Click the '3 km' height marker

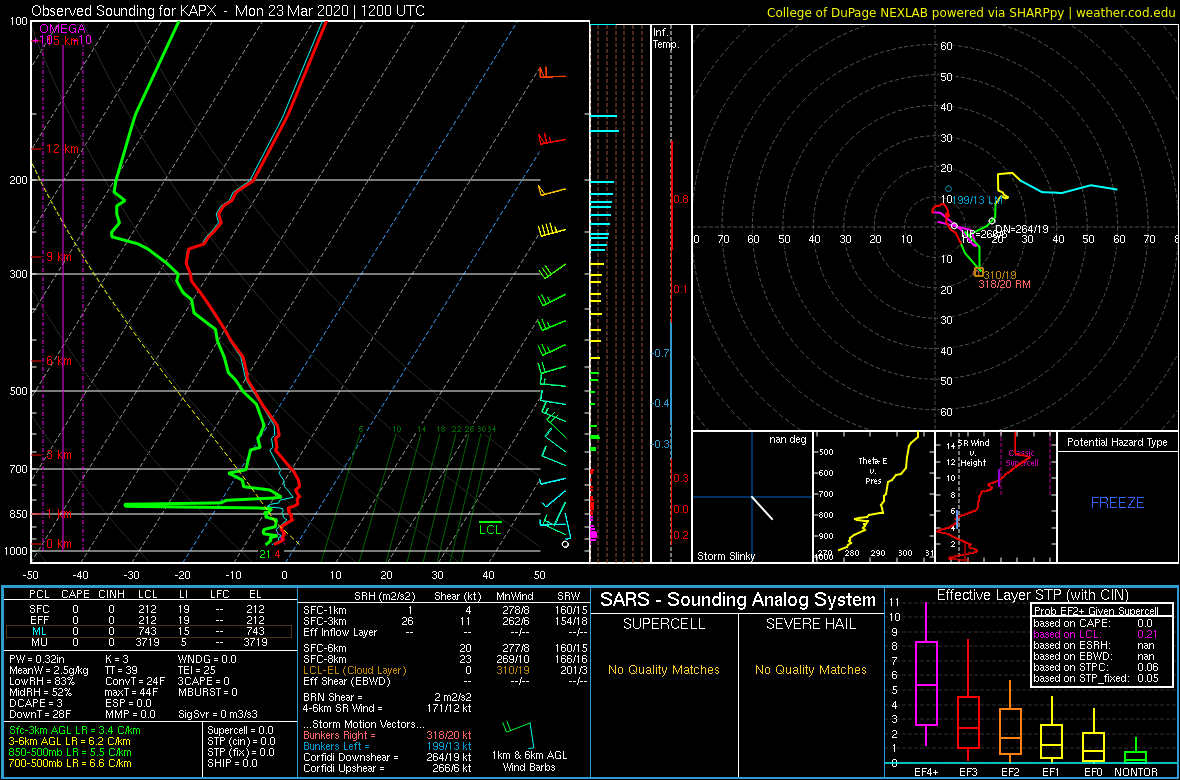pos(59,456)
